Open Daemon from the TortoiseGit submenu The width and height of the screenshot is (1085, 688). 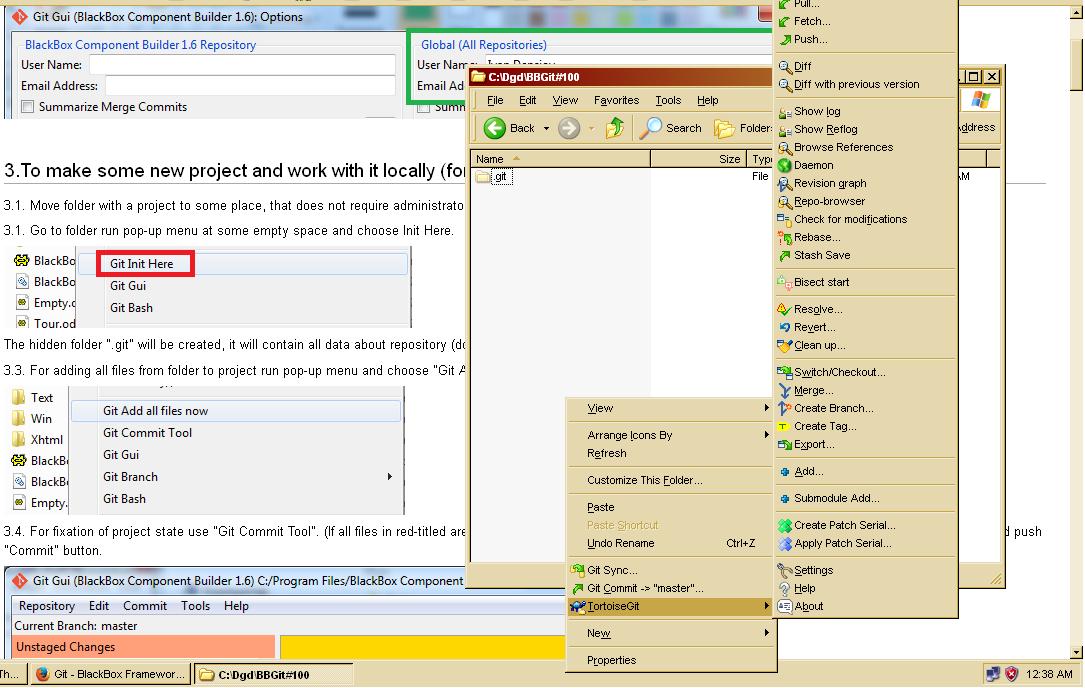813,165
